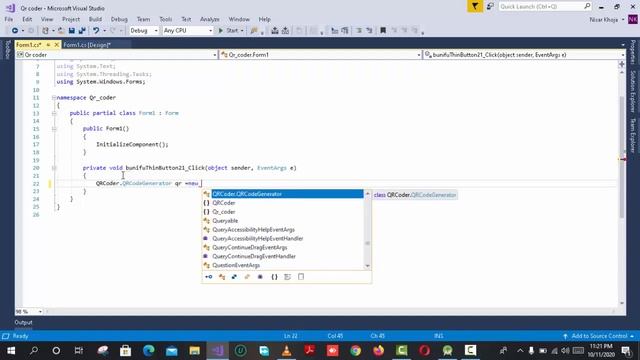Expand the Start button dropdown arrow

point(242,31)
